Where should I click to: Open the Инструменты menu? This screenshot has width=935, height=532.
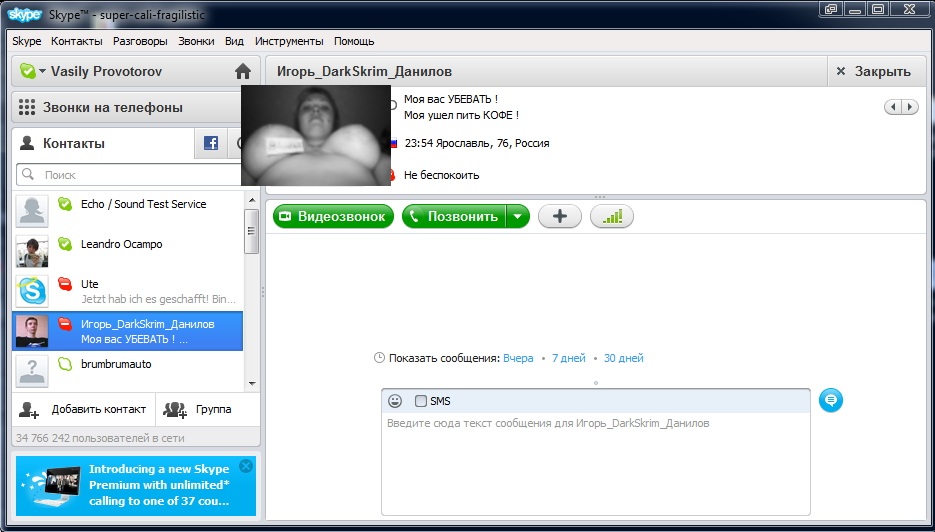(x=289, y=41)
